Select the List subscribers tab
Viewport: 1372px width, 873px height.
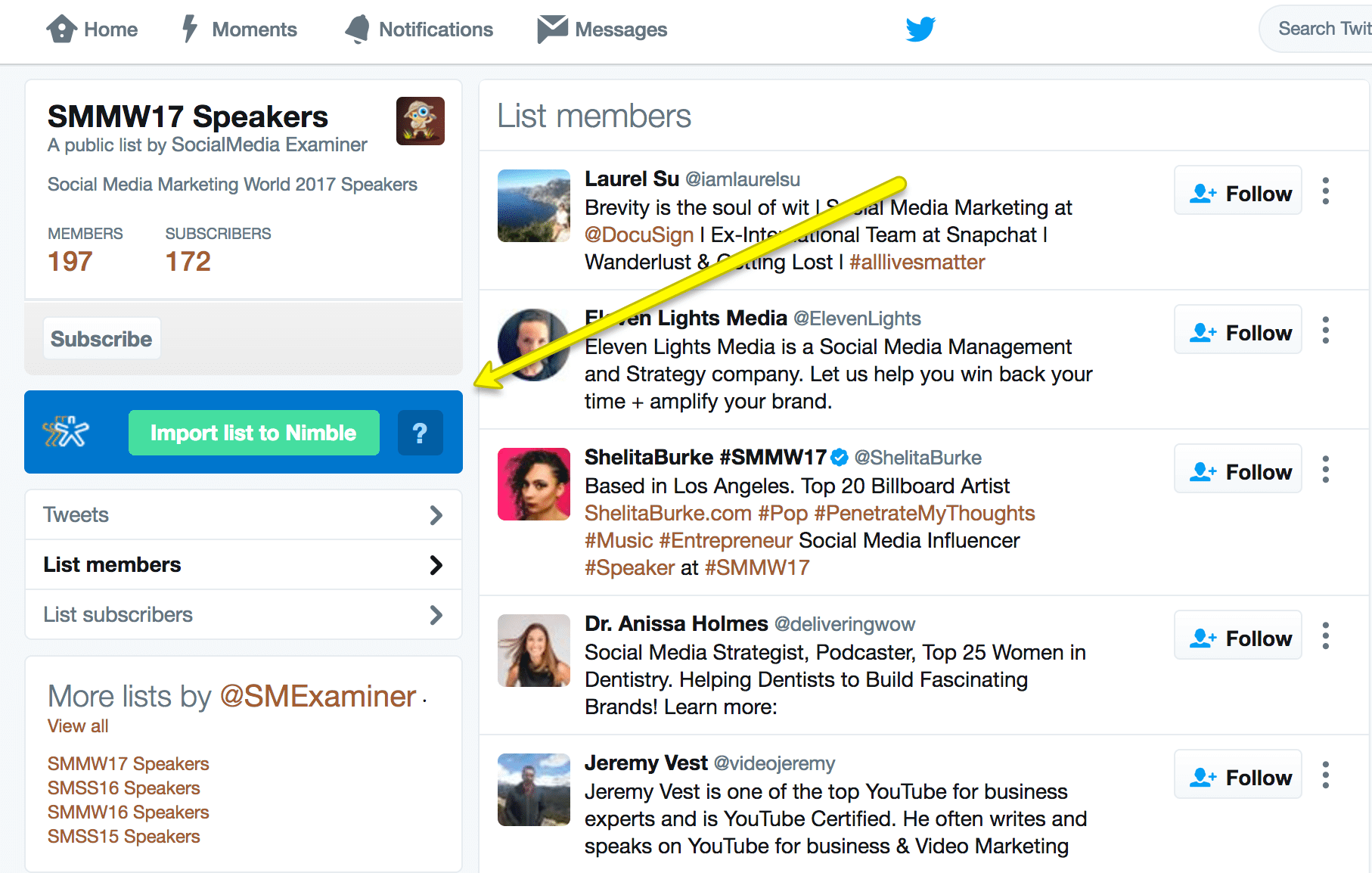click(118, 615)
